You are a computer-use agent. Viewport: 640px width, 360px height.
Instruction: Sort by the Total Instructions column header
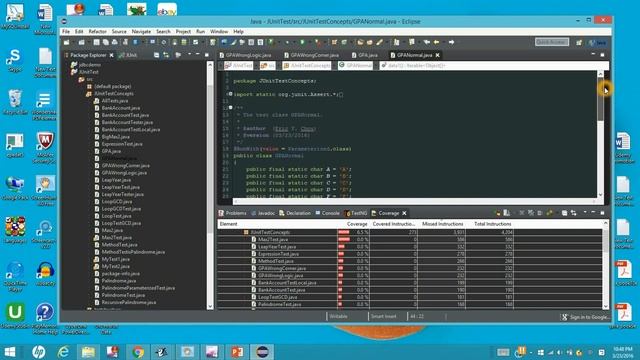pos(491,224)
